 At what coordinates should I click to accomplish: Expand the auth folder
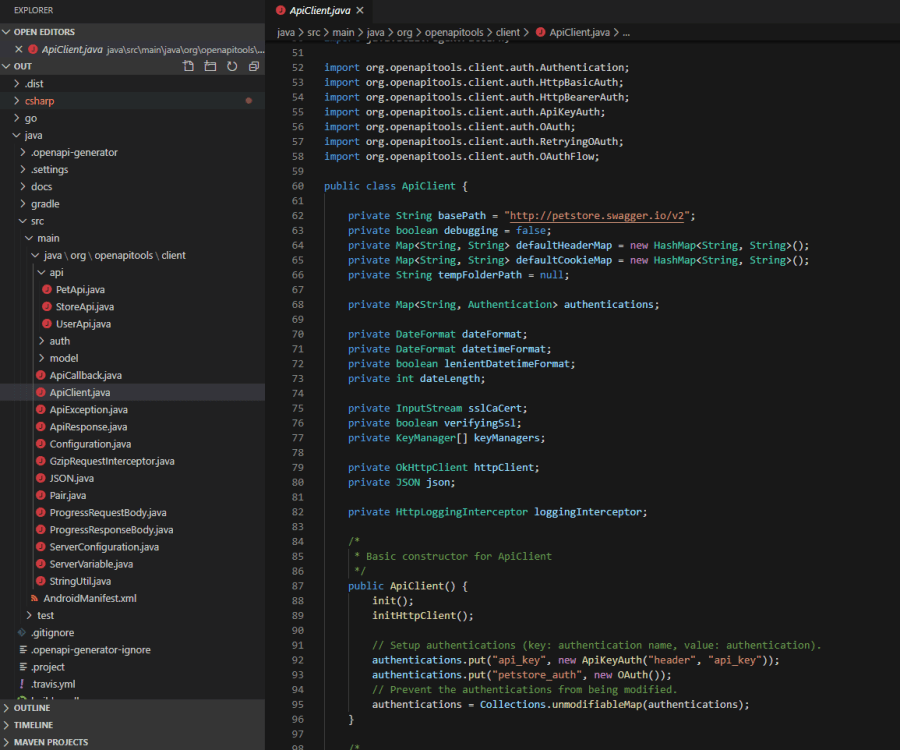tap(59, 341)
